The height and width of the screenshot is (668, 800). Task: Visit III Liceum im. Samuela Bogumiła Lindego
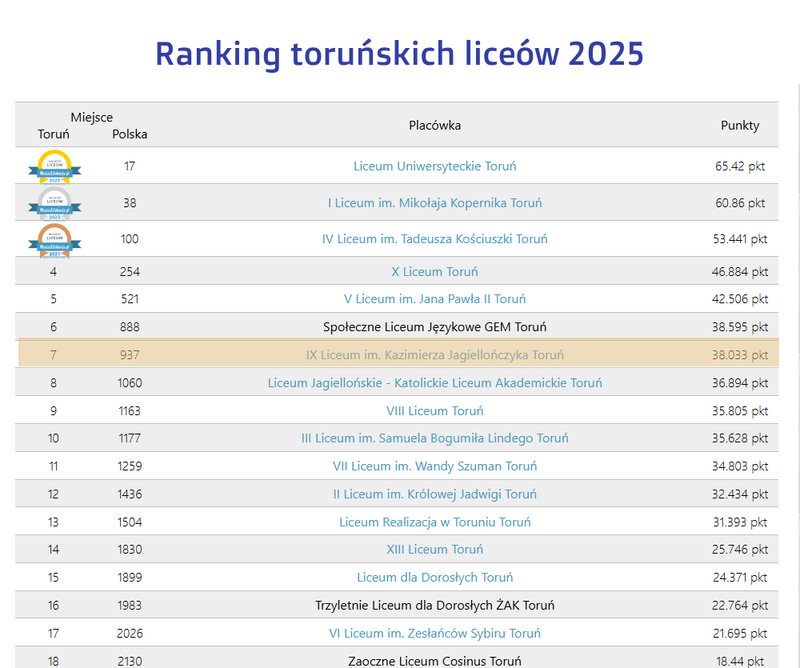pyautogui.click(x=435, y=438)
